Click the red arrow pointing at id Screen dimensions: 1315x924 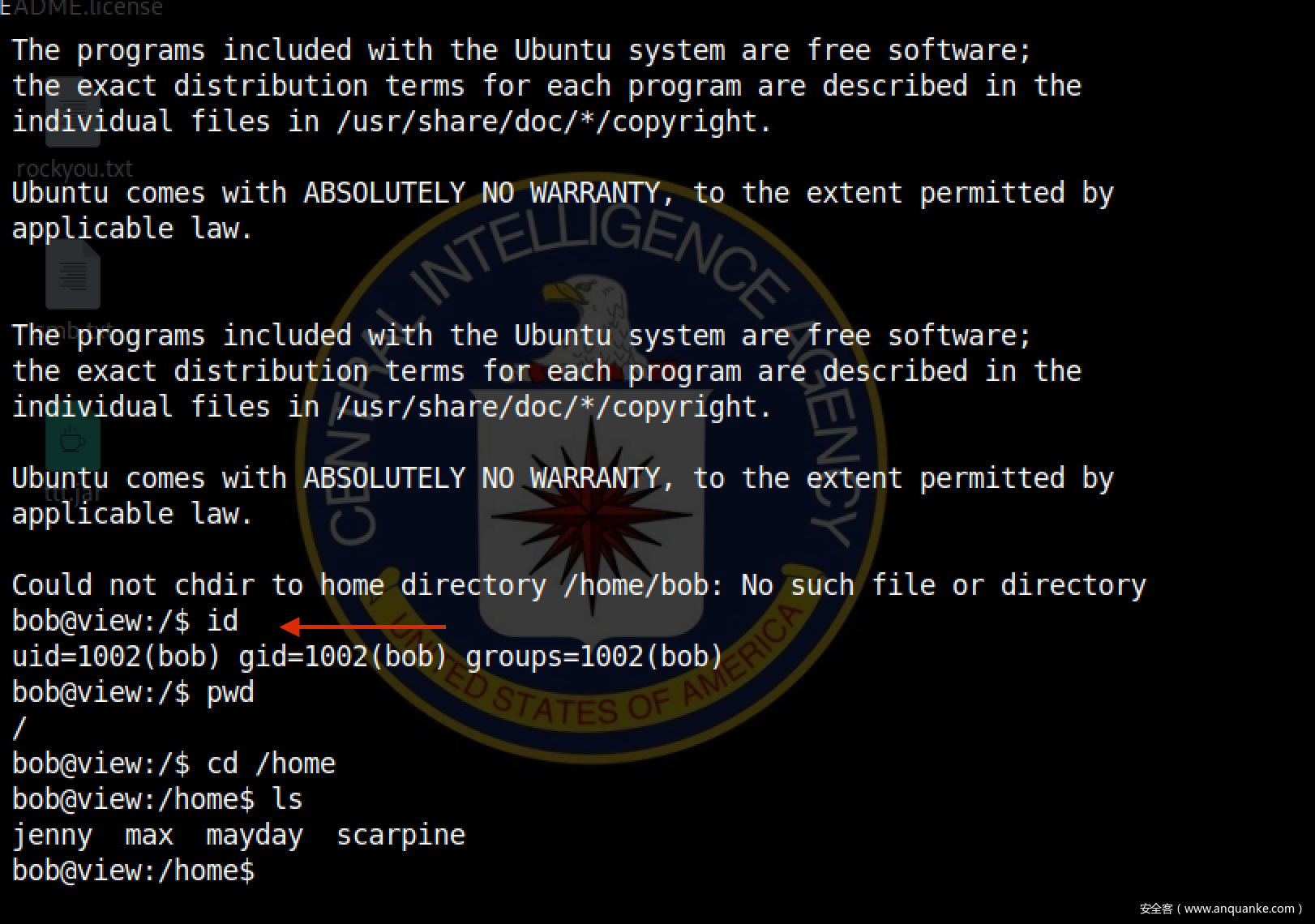click(x=363, y=627)
